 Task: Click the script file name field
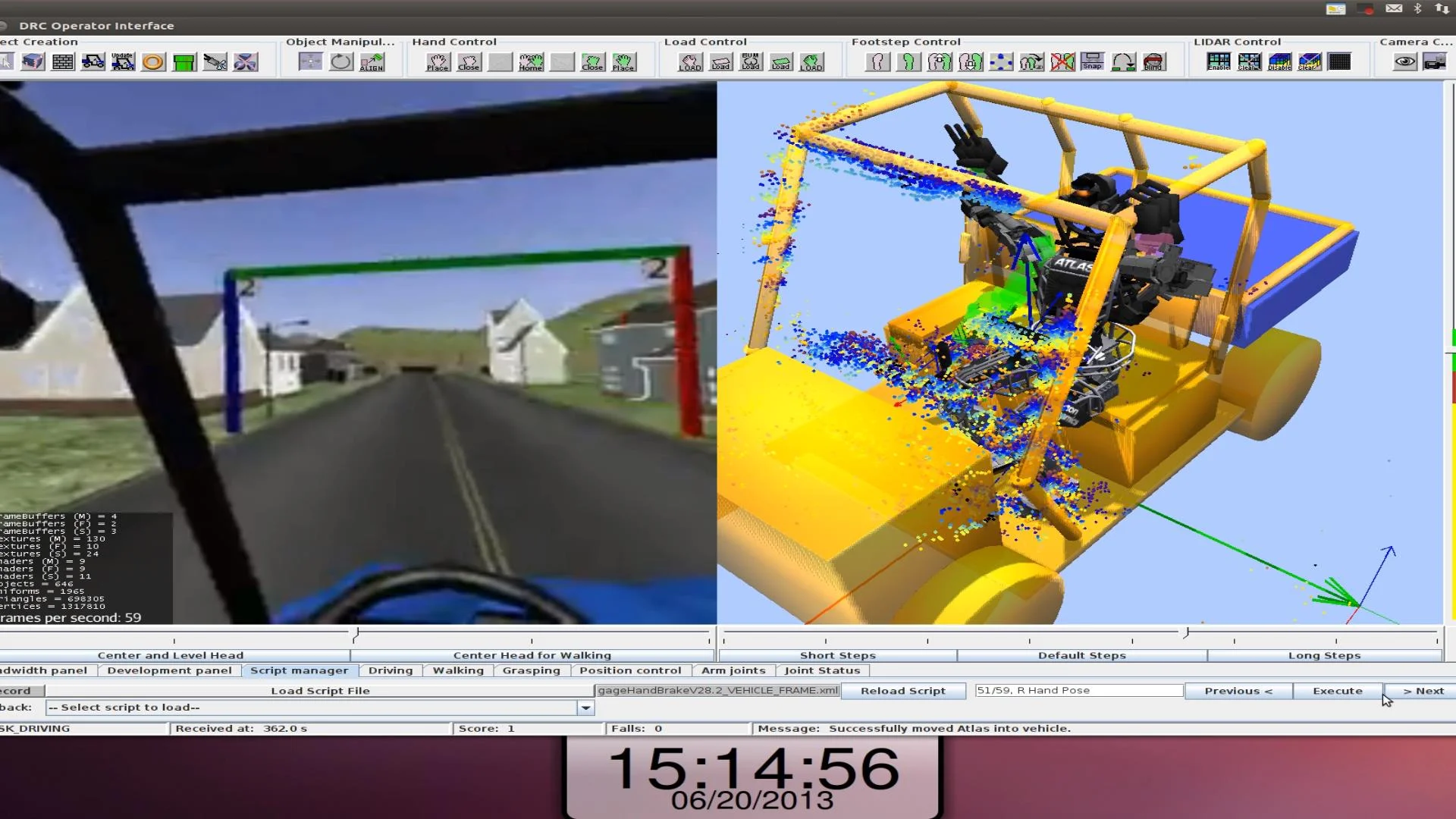click(717, 690)
